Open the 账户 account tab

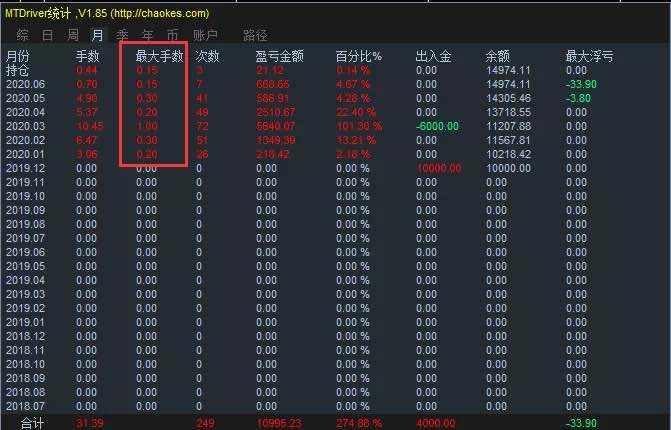pos(205,35)
